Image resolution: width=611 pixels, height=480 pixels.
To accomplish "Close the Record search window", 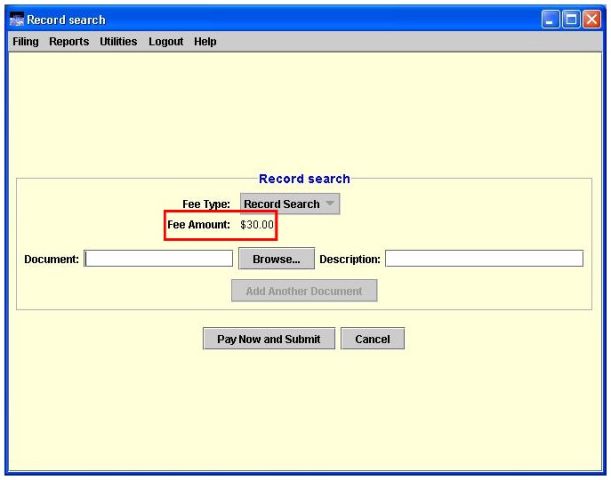I will click(x=592, y=19).
